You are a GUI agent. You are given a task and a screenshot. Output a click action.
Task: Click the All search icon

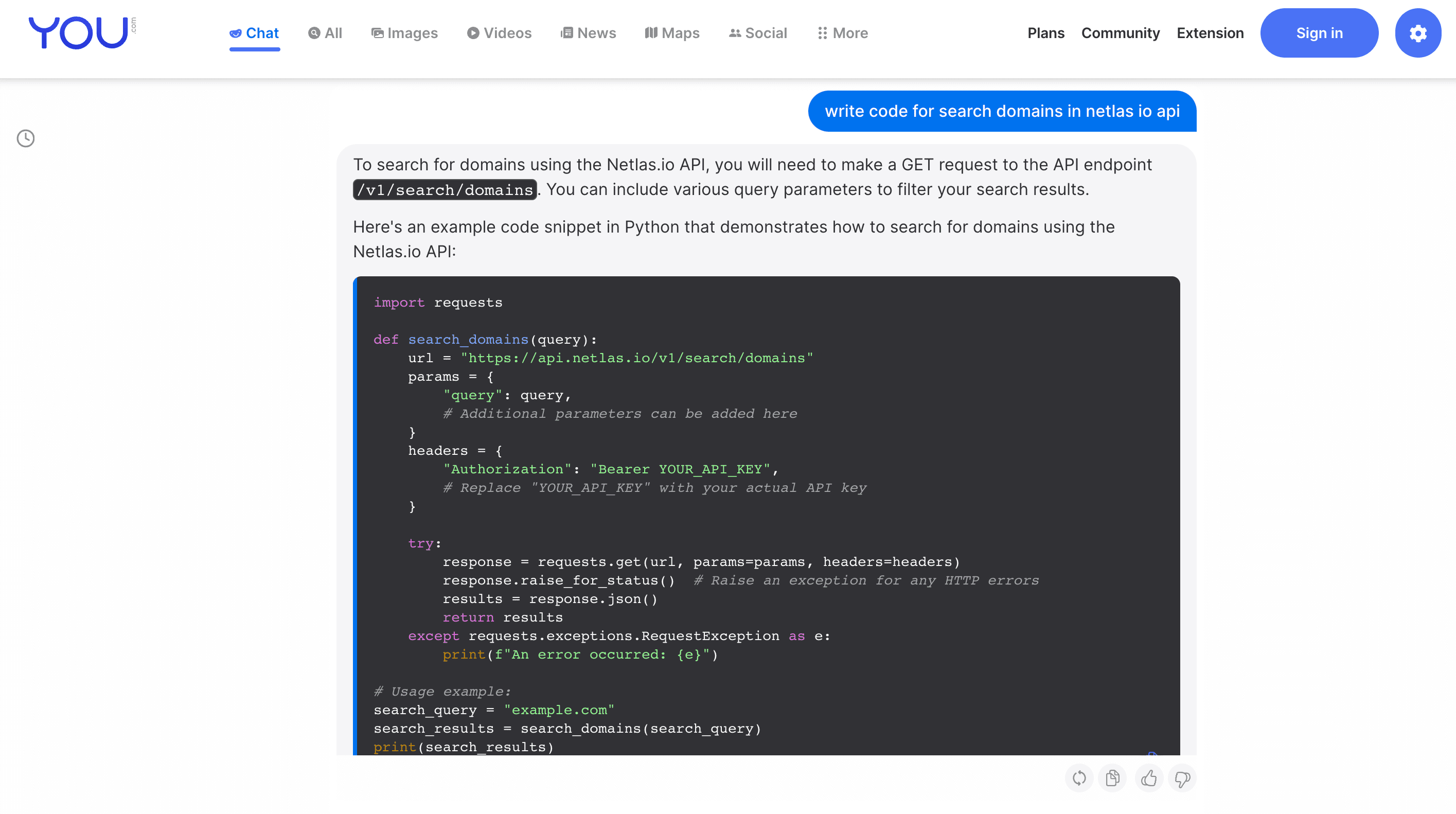point(314,33)
